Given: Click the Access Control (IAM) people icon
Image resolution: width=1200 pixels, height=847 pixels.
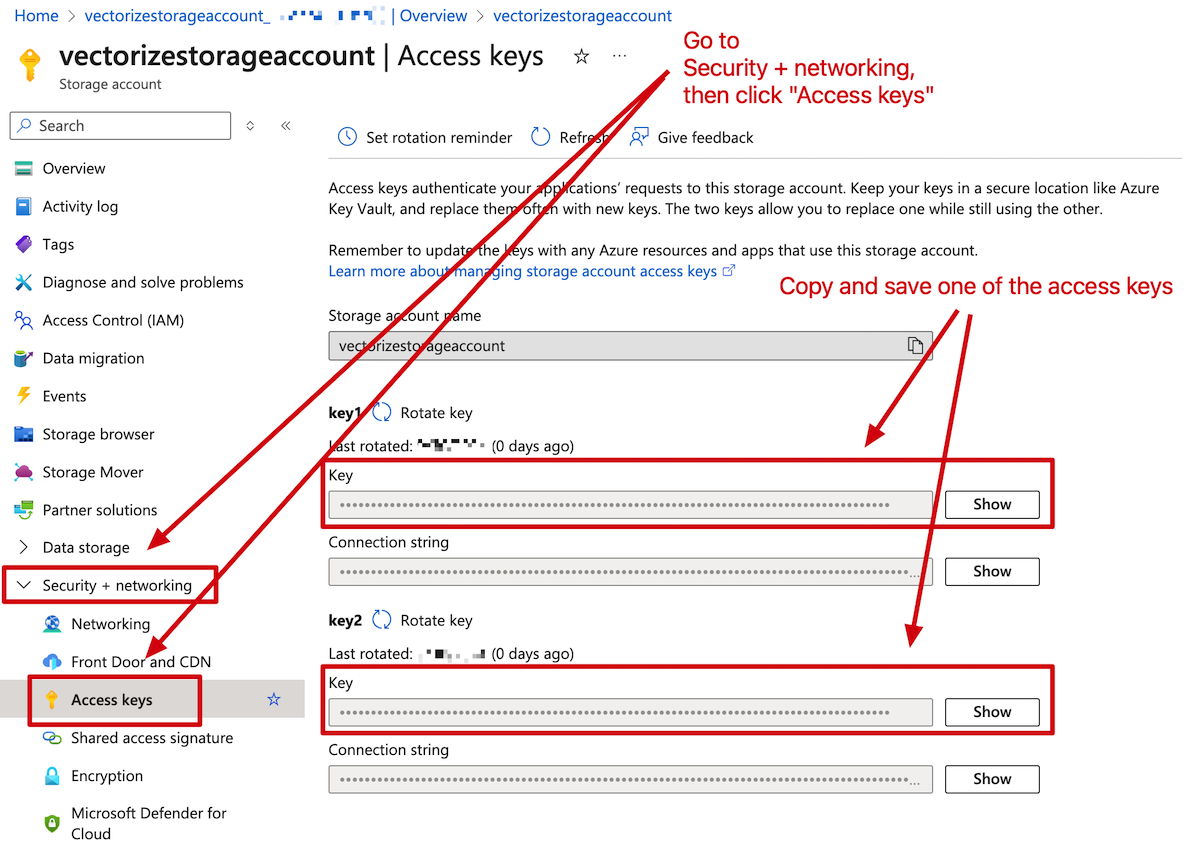Looking at the screenshot, I should pyautogui.click(x=24, y=321).
